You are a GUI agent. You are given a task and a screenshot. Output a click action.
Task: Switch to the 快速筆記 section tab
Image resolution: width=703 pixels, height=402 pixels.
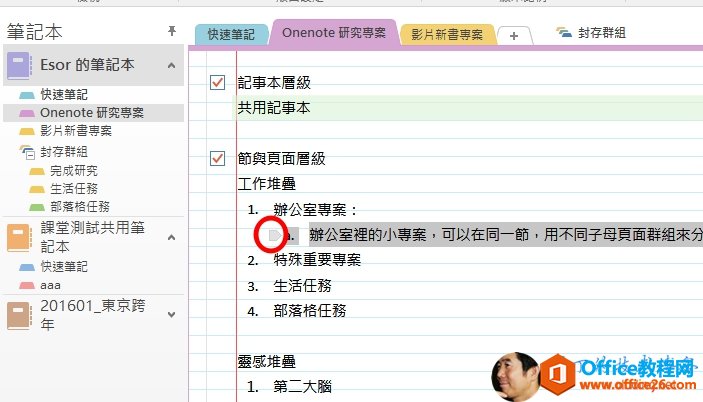[x=231, y=35]
